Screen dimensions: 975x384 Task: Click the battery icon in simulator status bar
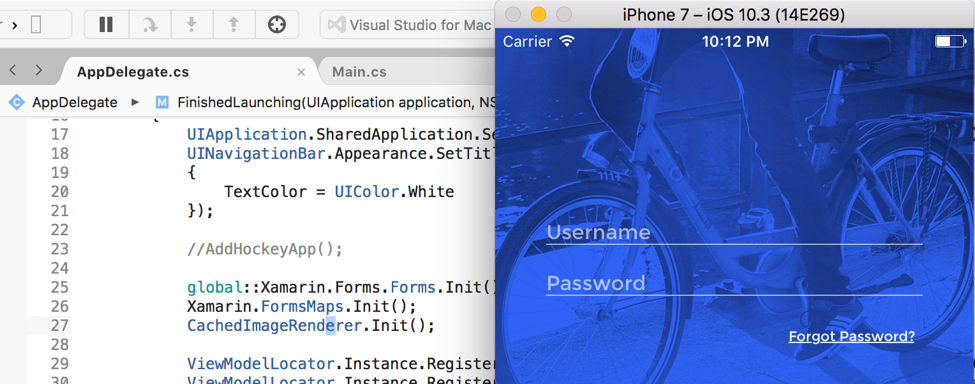pyautogui.click(x=950, y=42)
